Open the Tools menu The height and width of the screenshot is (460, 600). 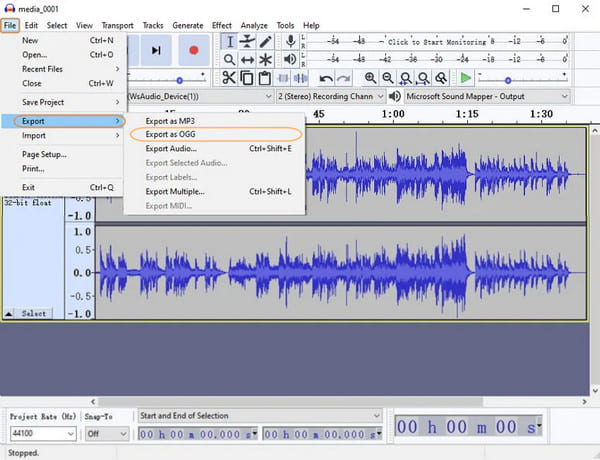pos(285,26)
